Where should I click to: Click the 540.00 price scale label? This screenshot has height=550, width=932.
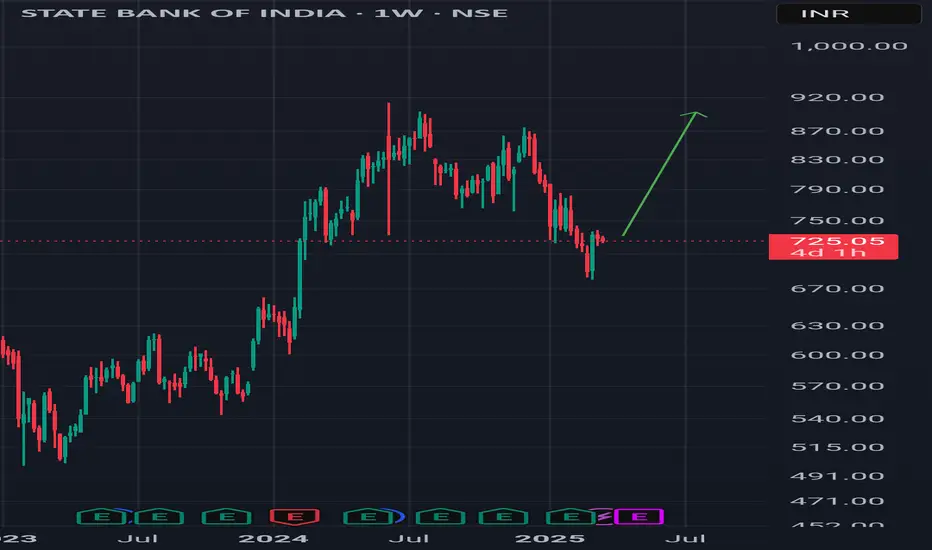[837, 419]
